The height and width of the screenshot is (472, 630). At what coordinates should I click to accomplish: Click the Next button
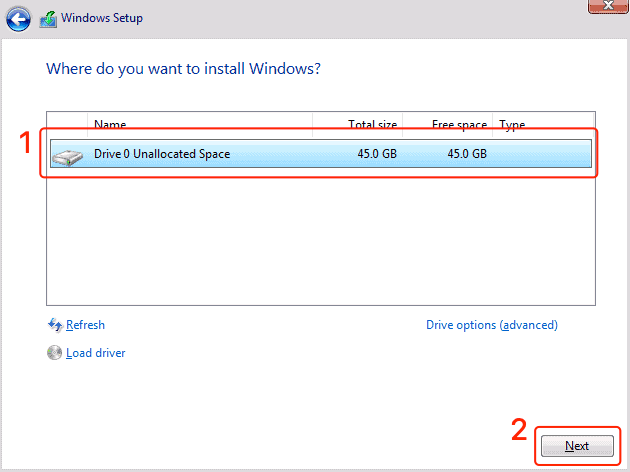pyautogui.click(x=577, y=446)
